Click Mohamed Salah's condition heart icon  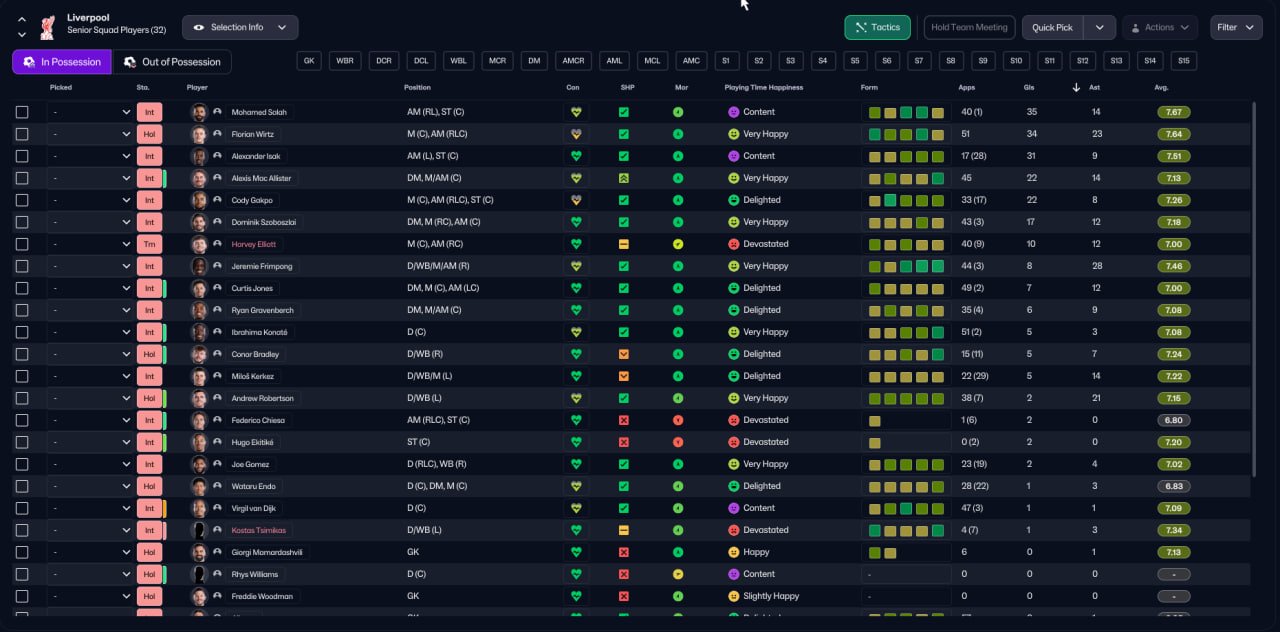pyautogui.click(x=575, y=112)
